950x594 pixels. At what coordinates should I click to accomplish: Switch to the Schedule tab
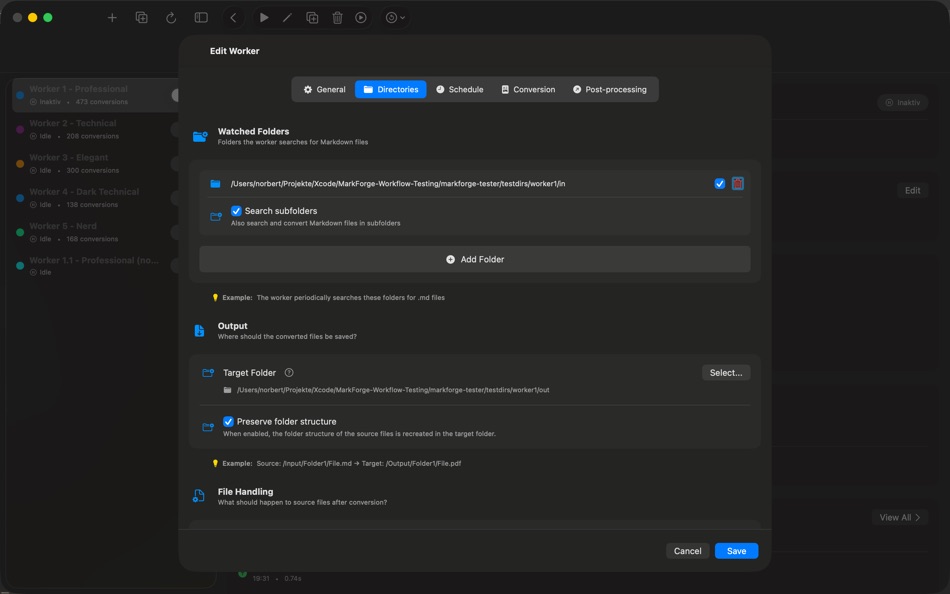459,89
